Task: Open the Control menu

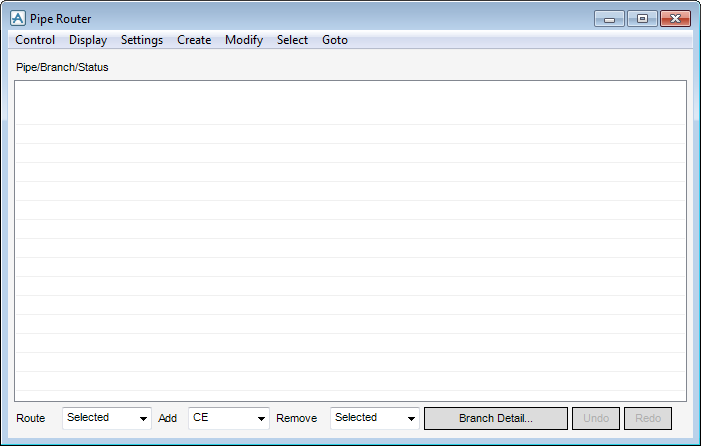Action: tap(35, 40)
